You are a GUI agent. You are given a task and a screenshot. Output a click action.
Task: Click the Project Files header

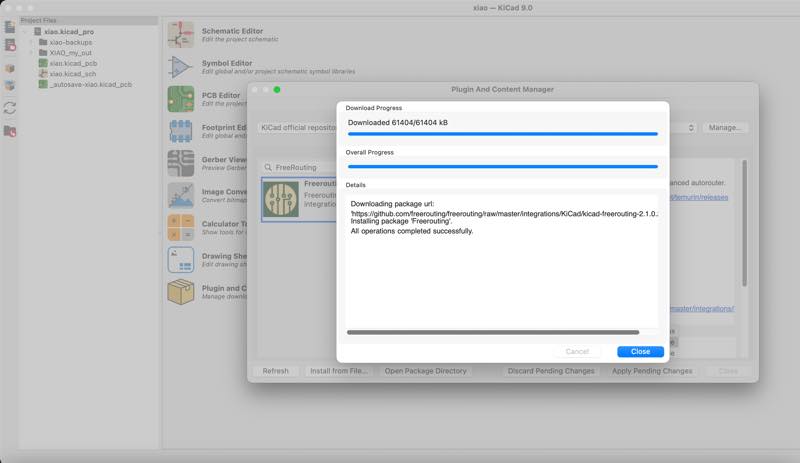88,20
